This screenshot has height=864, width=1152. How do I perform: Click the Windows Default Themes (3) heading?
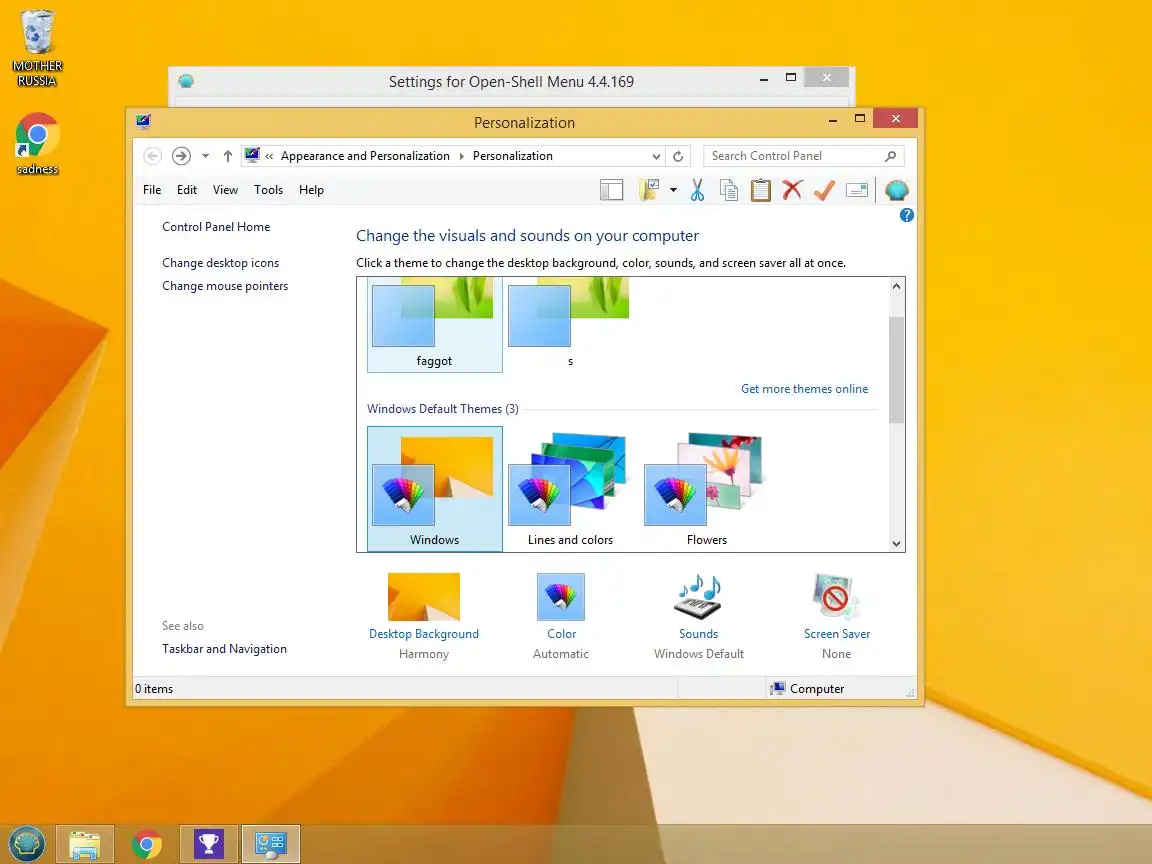[443, 408]
